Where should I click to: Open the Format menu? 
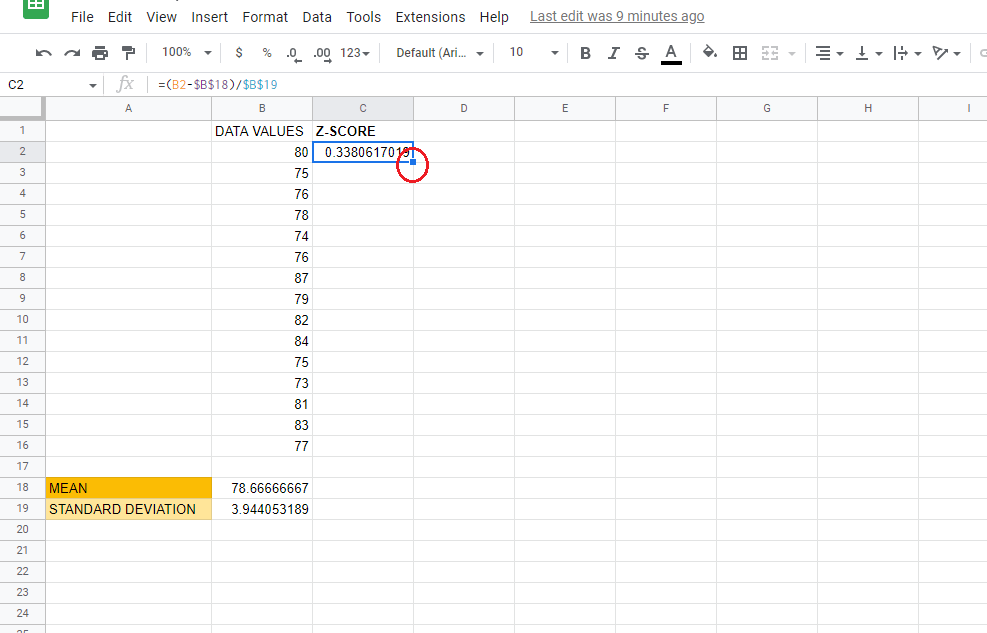[265, 17]
